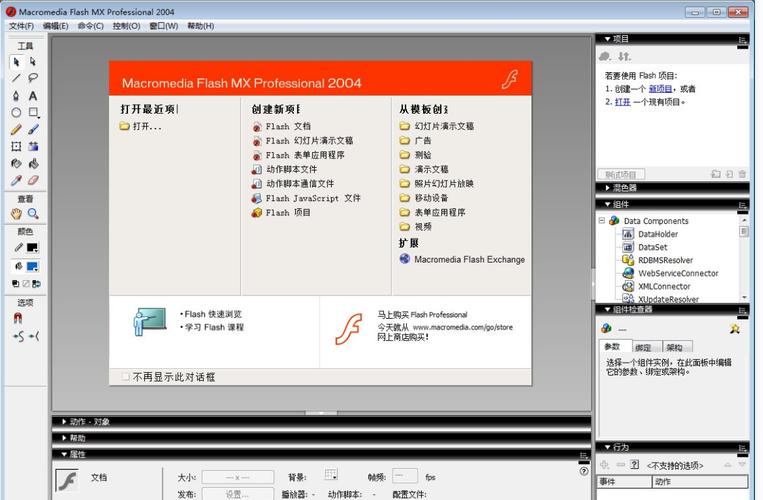Create a new Flash 文档
763x500 pixels.
(x=281, y=126)
